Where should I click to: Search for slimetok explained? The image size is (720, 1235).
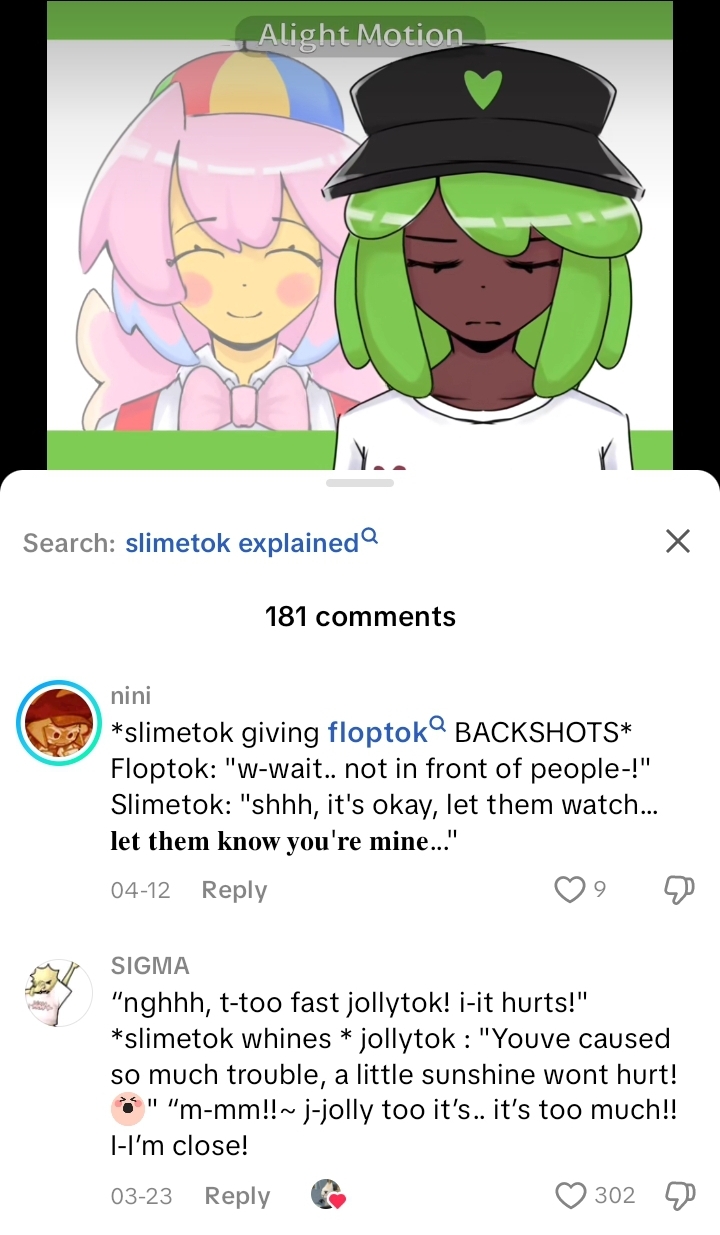point(241,543)
